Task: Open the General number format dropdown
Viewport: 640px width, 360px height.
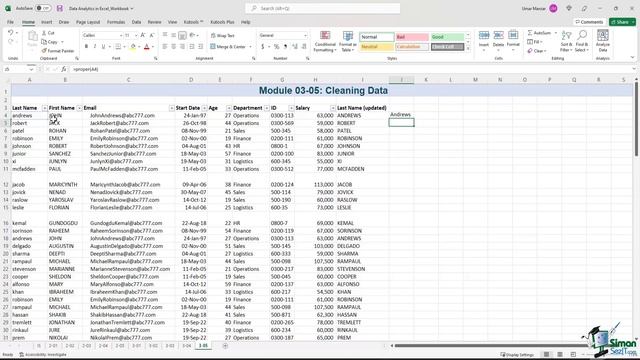Action: tap(305, 36)
